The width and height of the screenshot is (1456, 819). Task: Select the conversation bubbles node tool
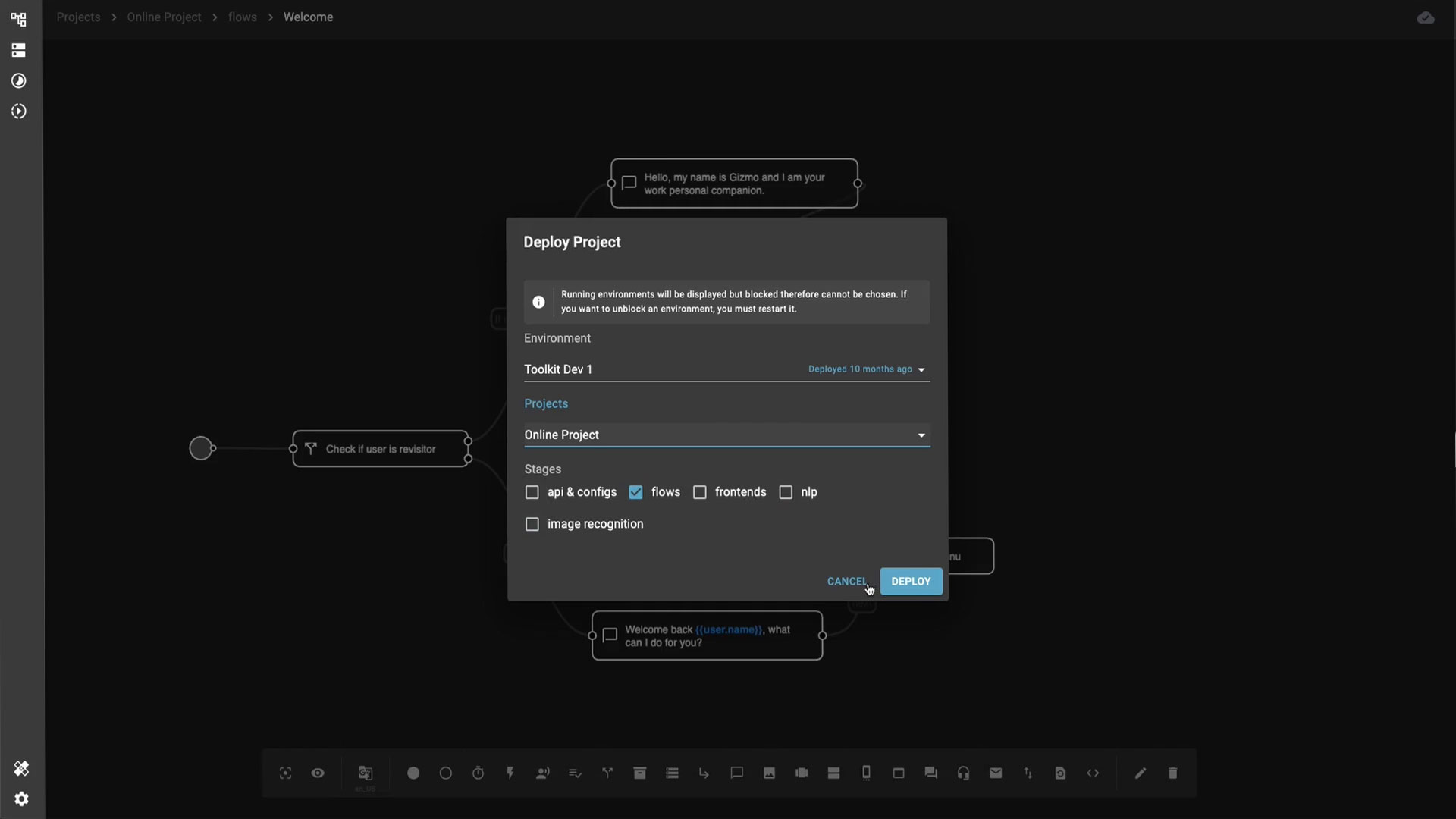[931, 773]
